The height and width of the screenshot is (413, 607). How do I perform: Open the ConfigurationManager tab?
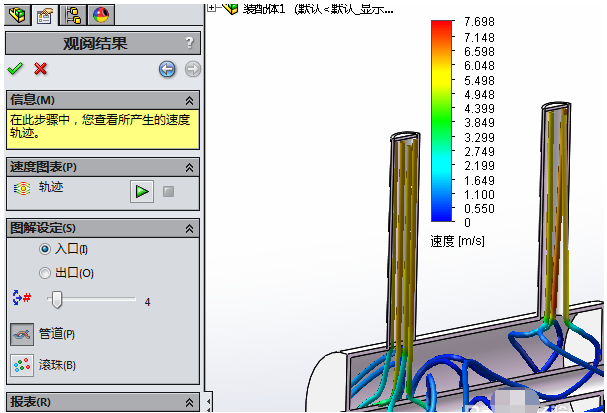73,15
